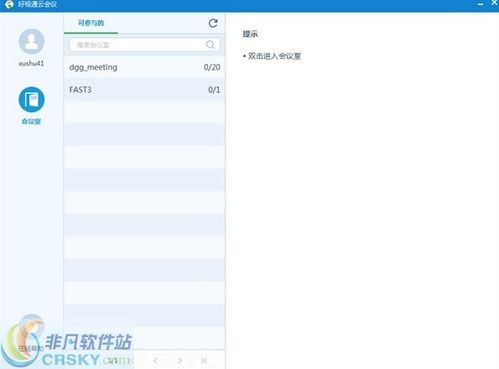The height and width of the screenshot is (369, 499).
Task: Switch to the 可参与的 tab
Action: coord(91,23)
